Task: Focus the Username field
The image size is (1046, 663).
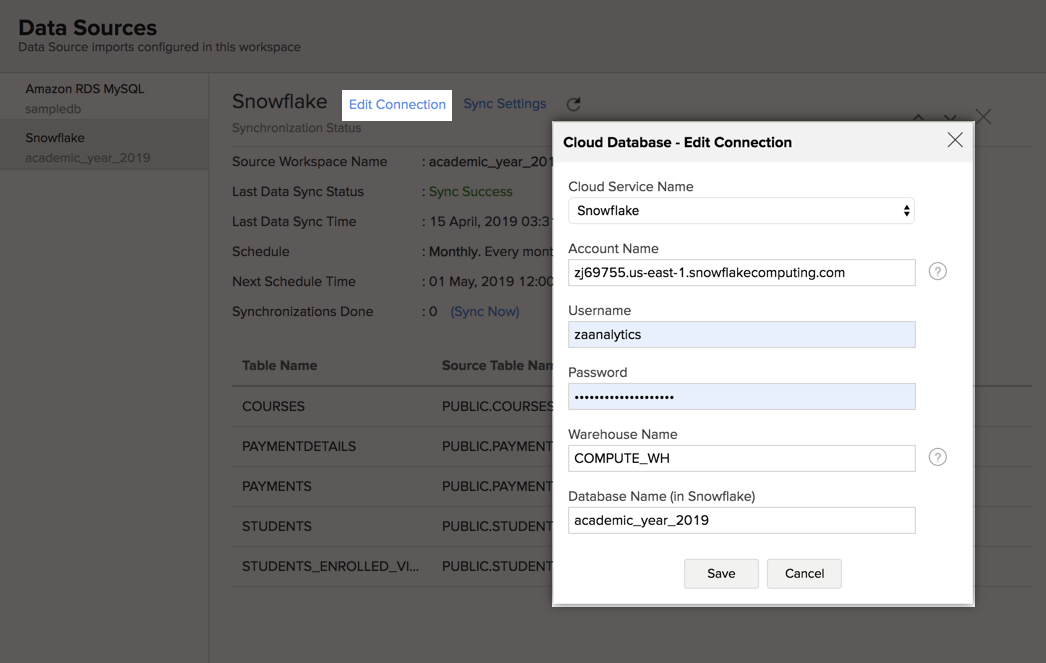Action: pyautogui.click(x=741, y=334)
